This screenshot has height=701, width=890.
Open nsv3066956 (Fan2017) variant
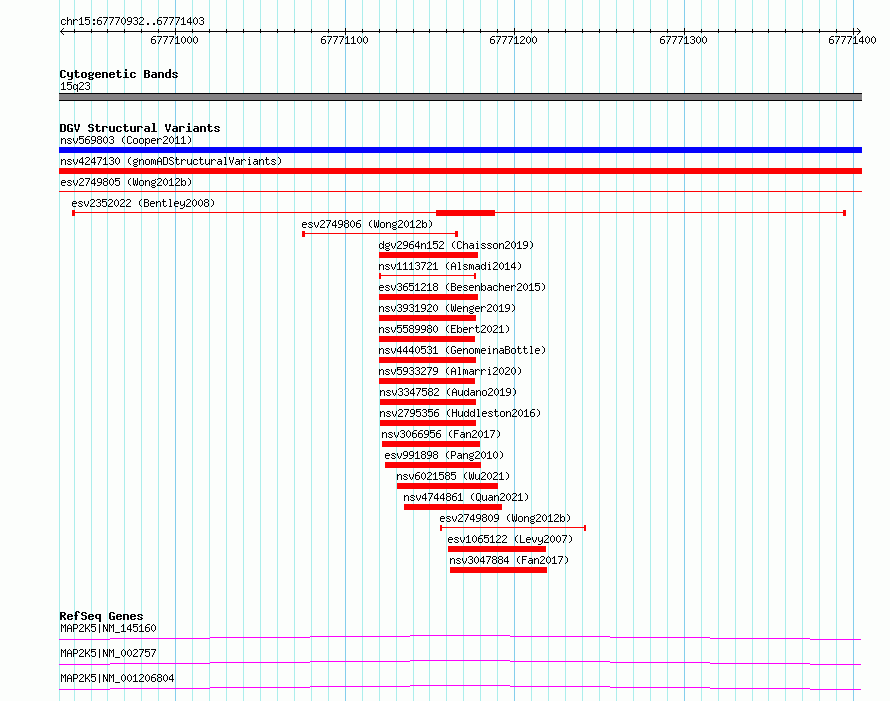pos(442,434)
